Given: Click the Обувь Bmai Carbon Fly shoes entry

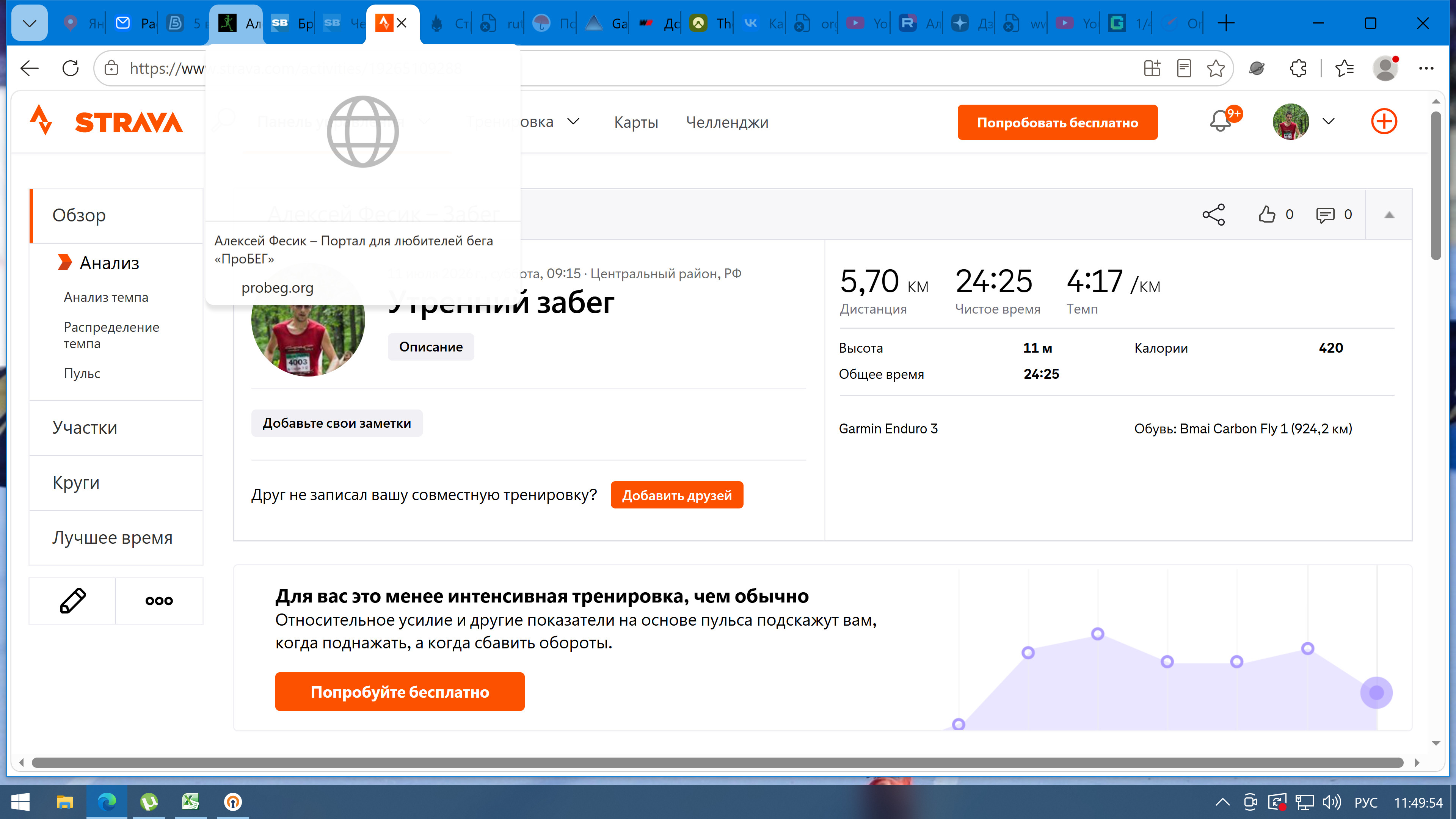Looking at the screenshot, I should click(1244, 429).
